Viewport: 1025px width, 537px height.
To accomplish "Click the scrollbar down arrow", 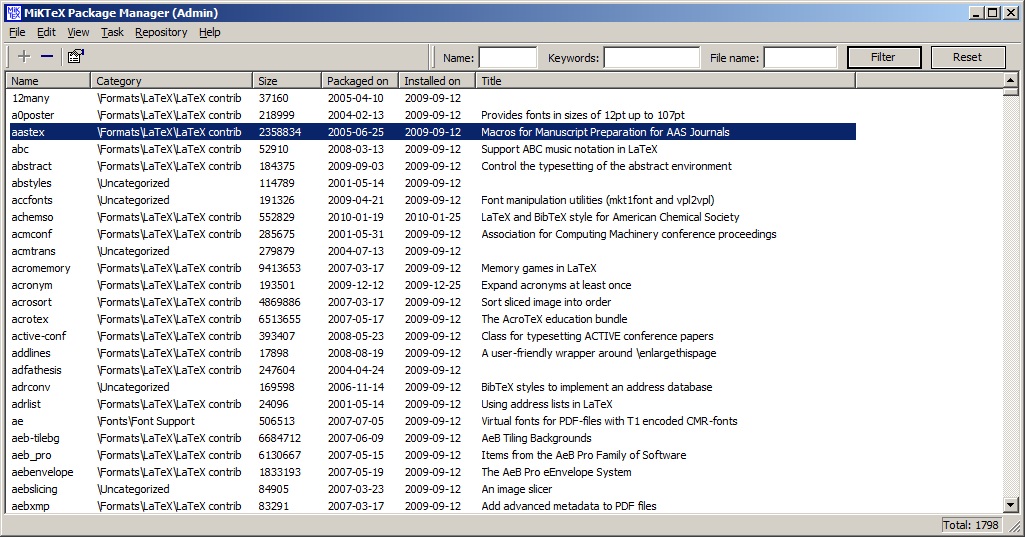I will point(1011,505).
